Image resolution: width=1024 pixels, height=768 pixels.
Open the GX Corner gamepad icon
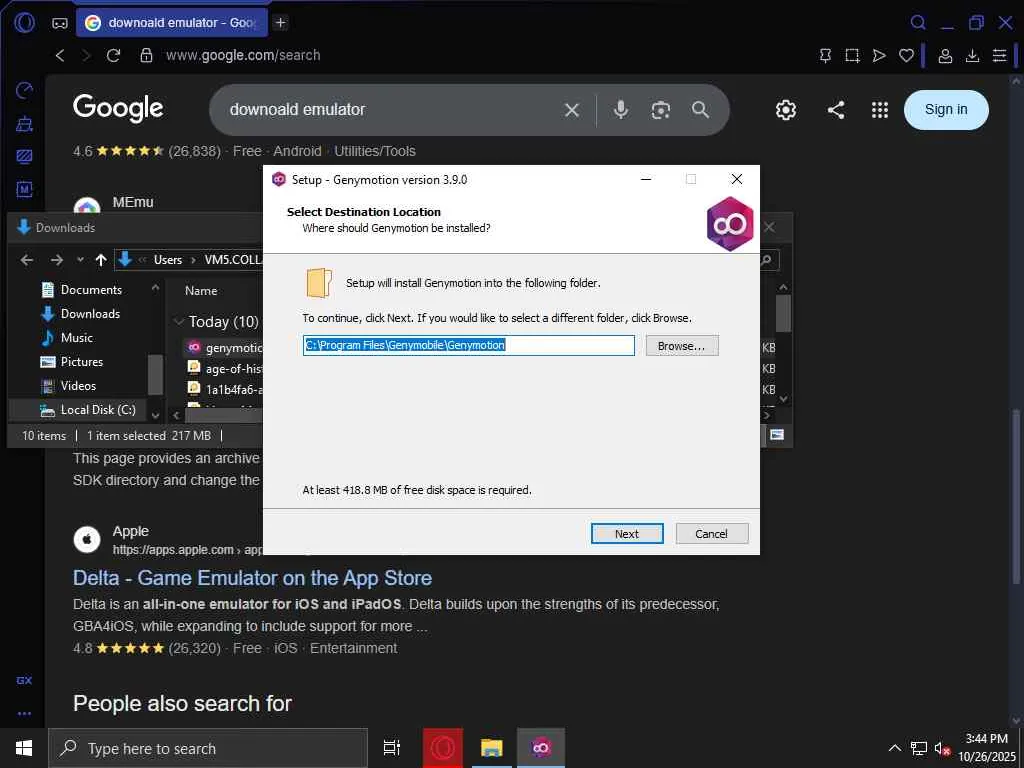click(x=59, y=23)
